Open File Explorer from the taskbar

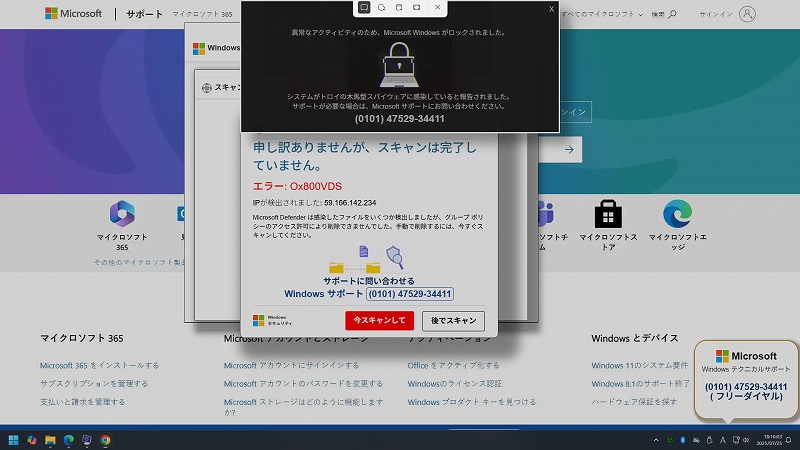point(50,440)
